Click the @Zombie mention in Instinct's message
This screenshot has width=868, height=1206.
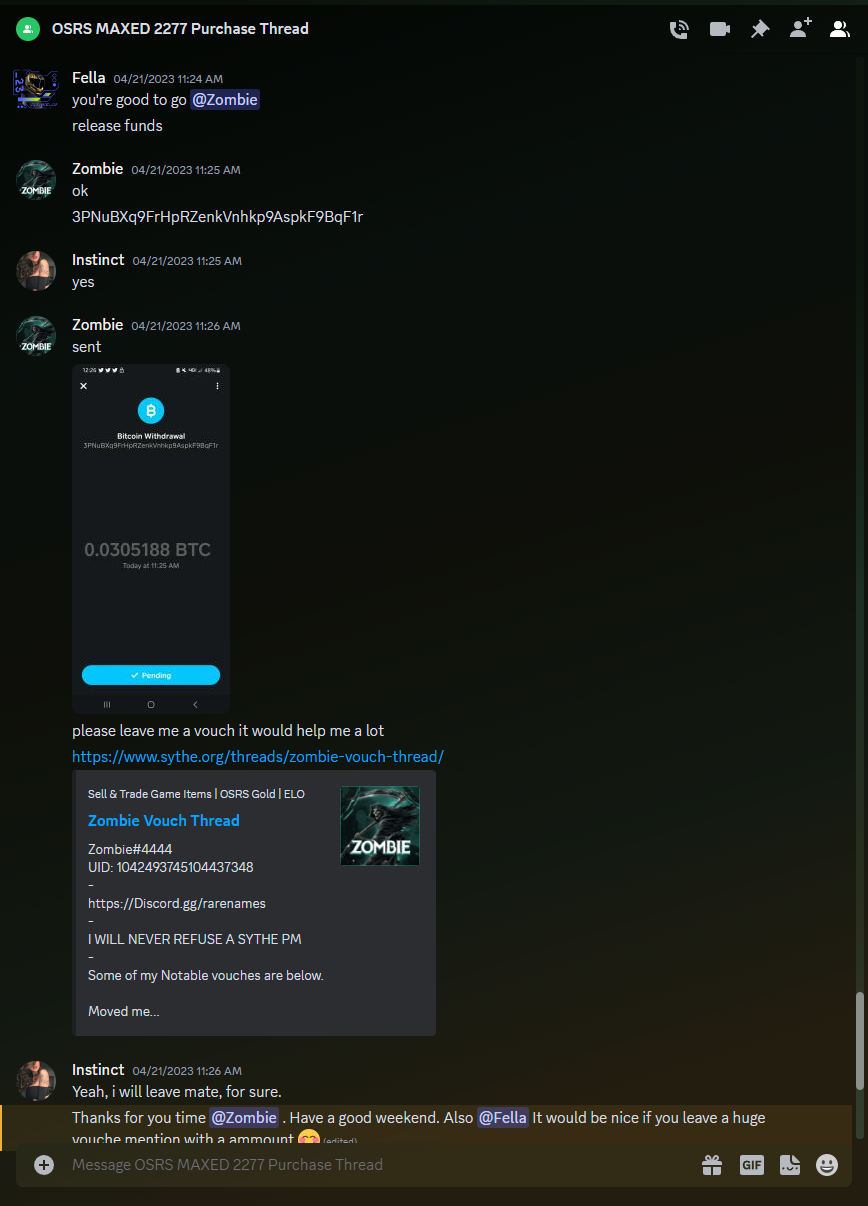[x=244, y=1117]
